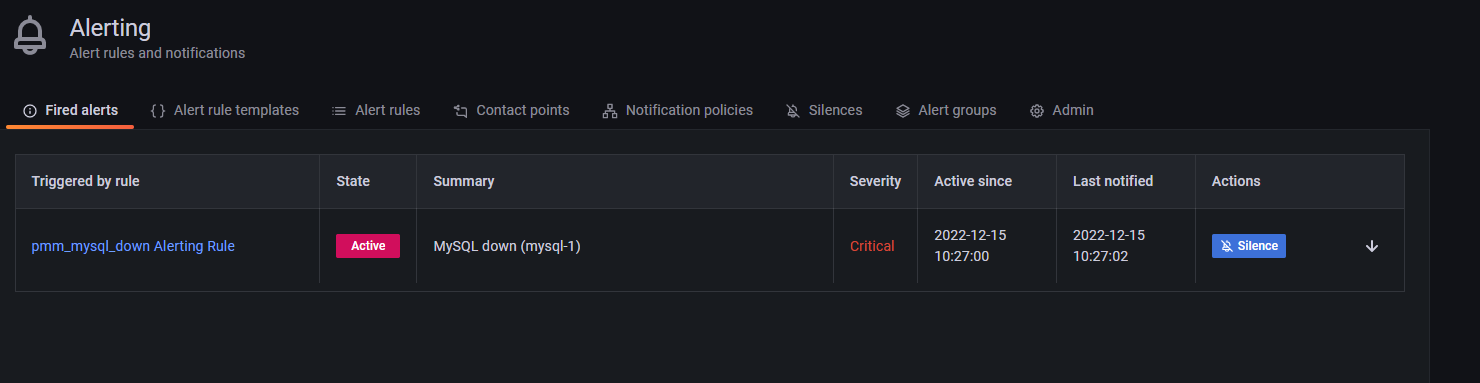This screenshot has width=1480, height=383.
Task: Open the Contact points tab
Action: (x=512, y=111)
